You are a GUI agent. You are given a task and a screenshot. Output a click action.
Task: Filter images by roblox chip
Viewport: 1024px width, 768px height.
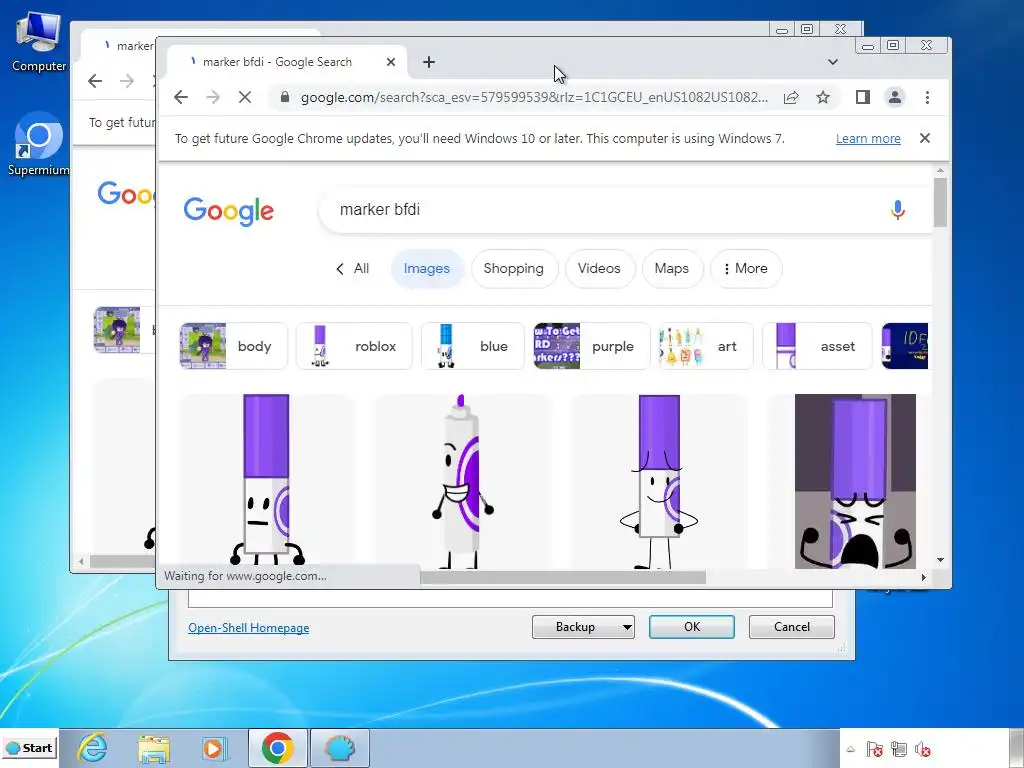coord(354,346)
